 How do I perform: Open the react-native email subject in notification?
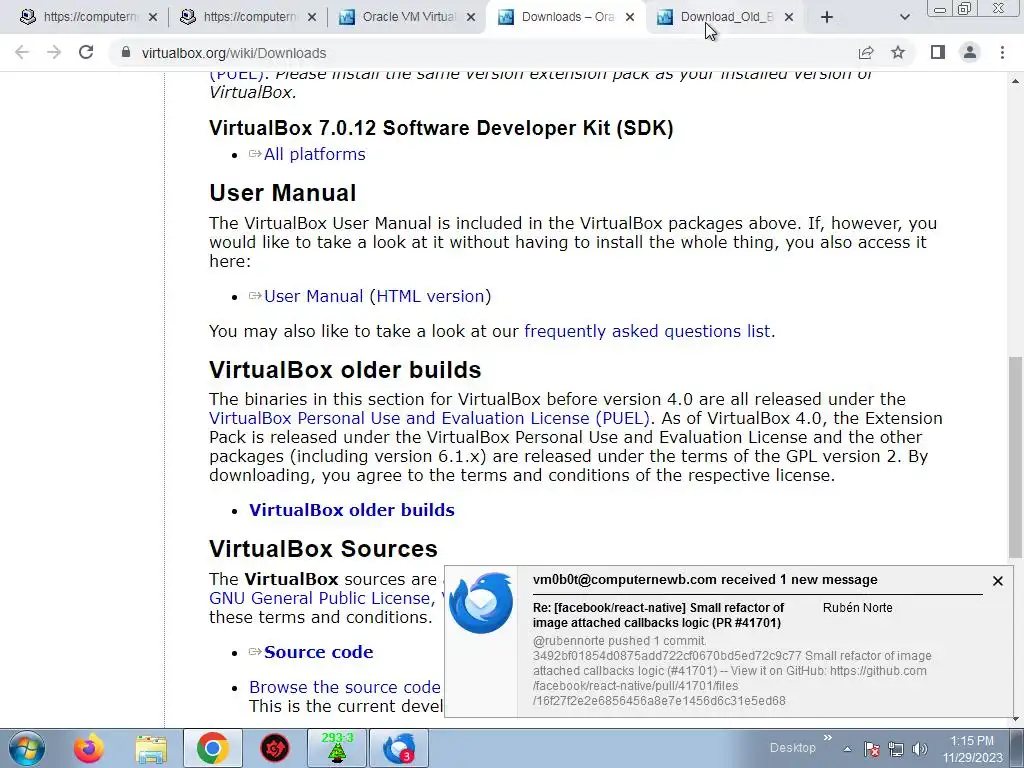pos(658,615)
